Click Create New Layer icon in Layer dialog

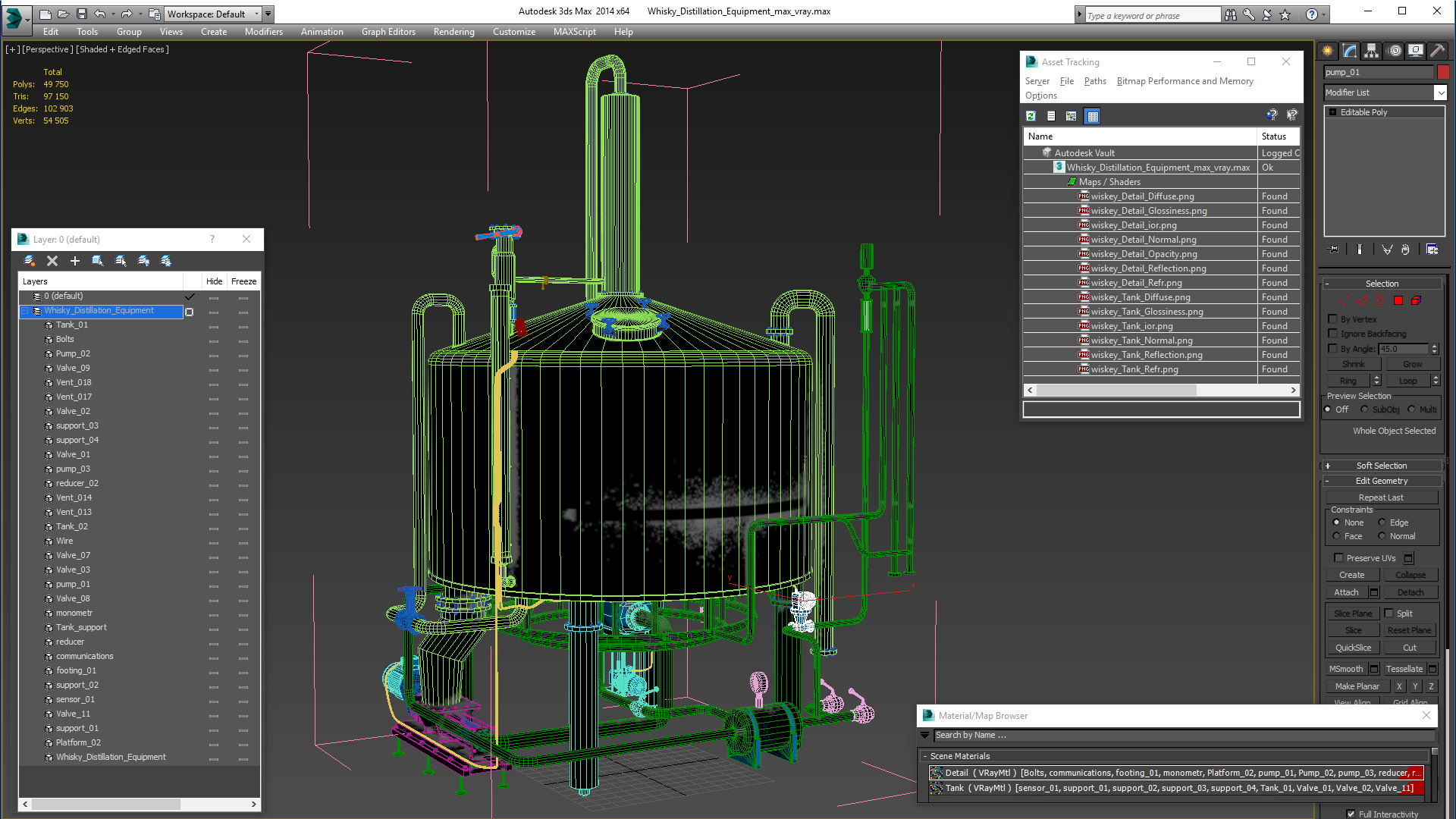click(x=30, y=261)
